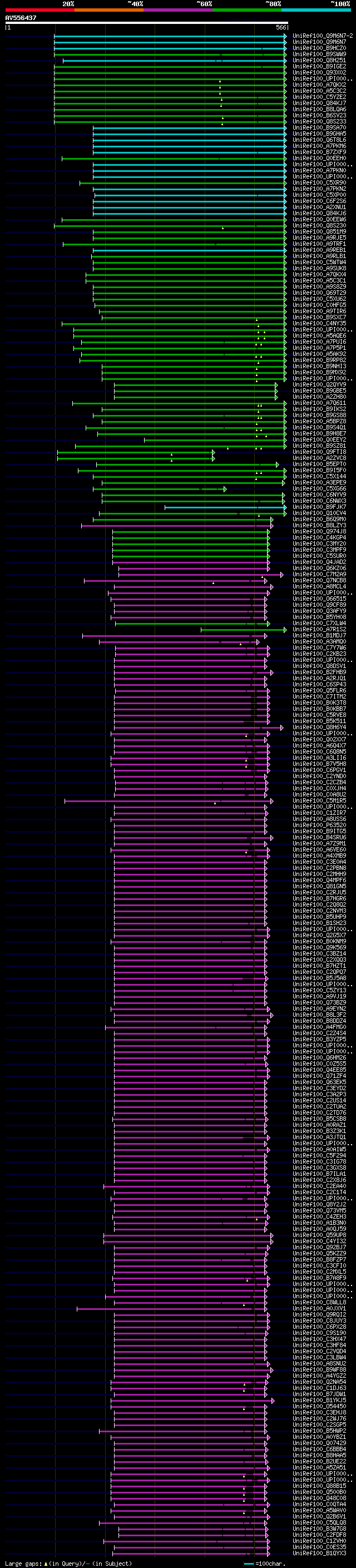The height and width of the screenshot is (1568, 356).
Task: Open hit UniRef100_B9SWW9
Action: click(x=319, y=54)
